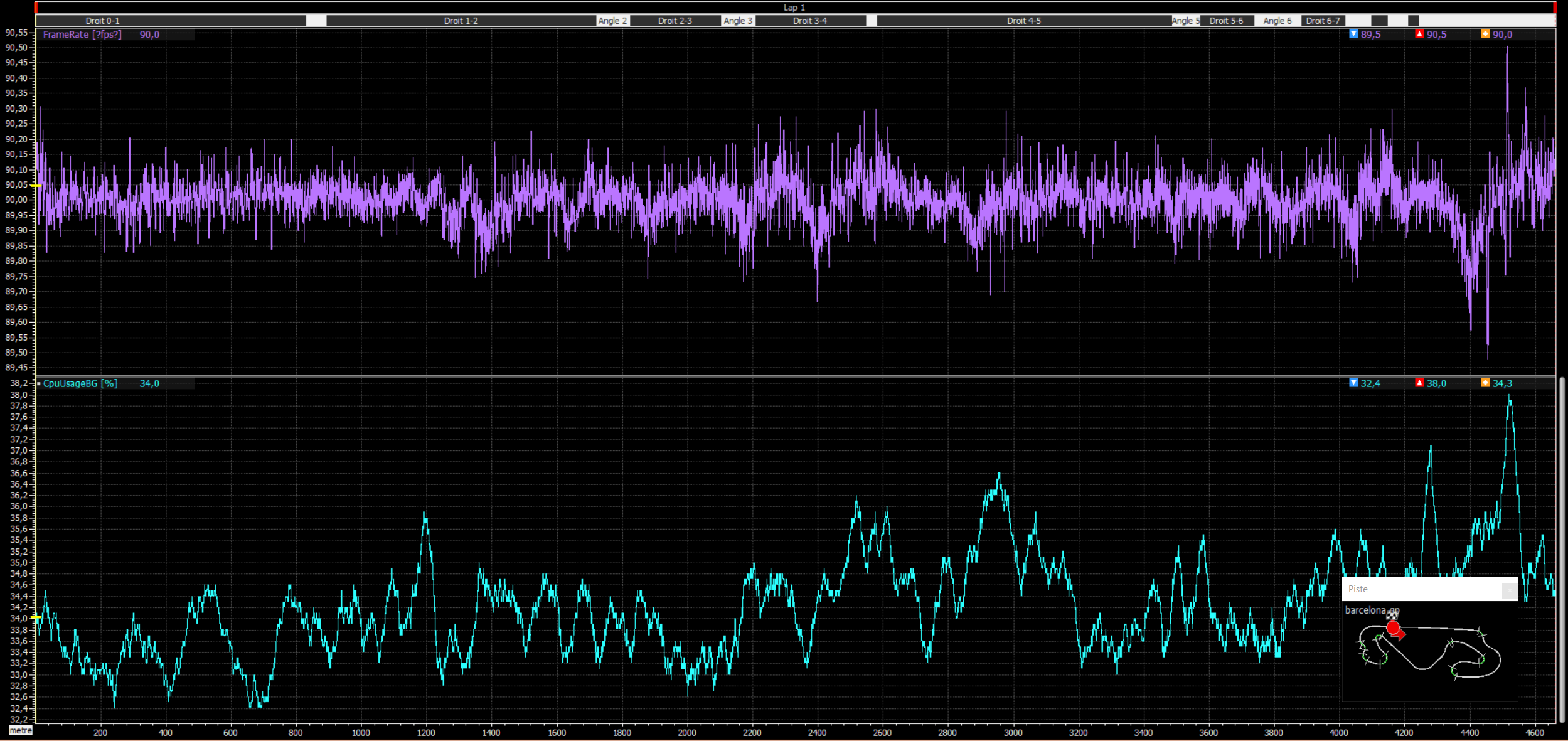The height and width of the screenshot is (741, 1568).
Task: Click the CpuUsageBG maximum value 38,0
Action: [1436, 383]
